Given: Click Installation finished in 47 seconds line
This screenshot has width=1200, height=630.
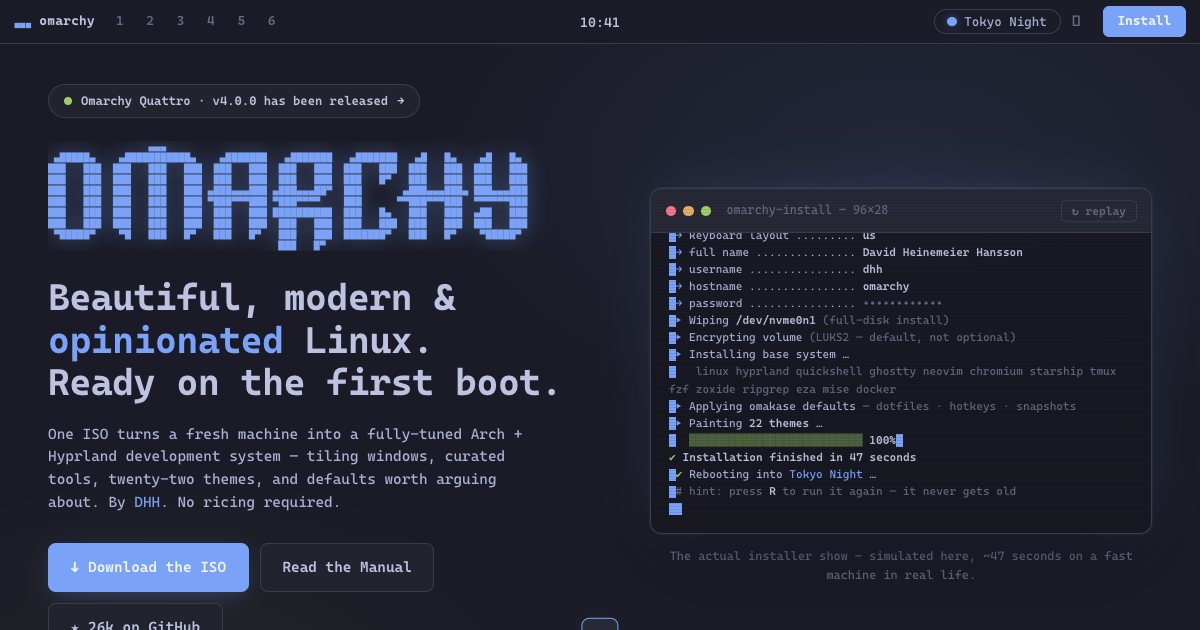Looking at the screenshot, I should click(792, 457).
